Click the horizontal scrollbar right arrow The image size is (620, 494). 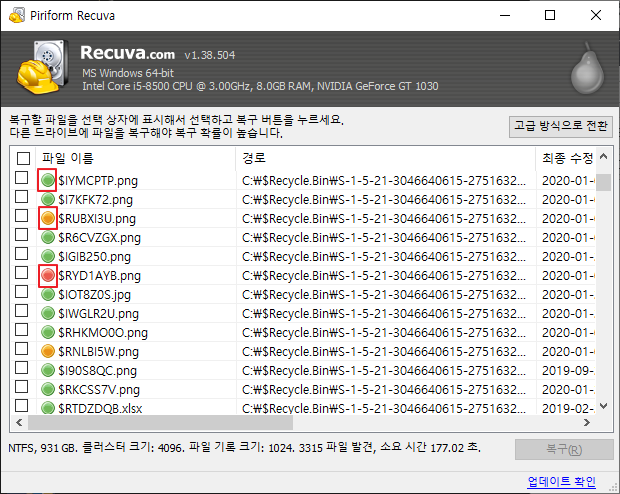pos(587,422)
